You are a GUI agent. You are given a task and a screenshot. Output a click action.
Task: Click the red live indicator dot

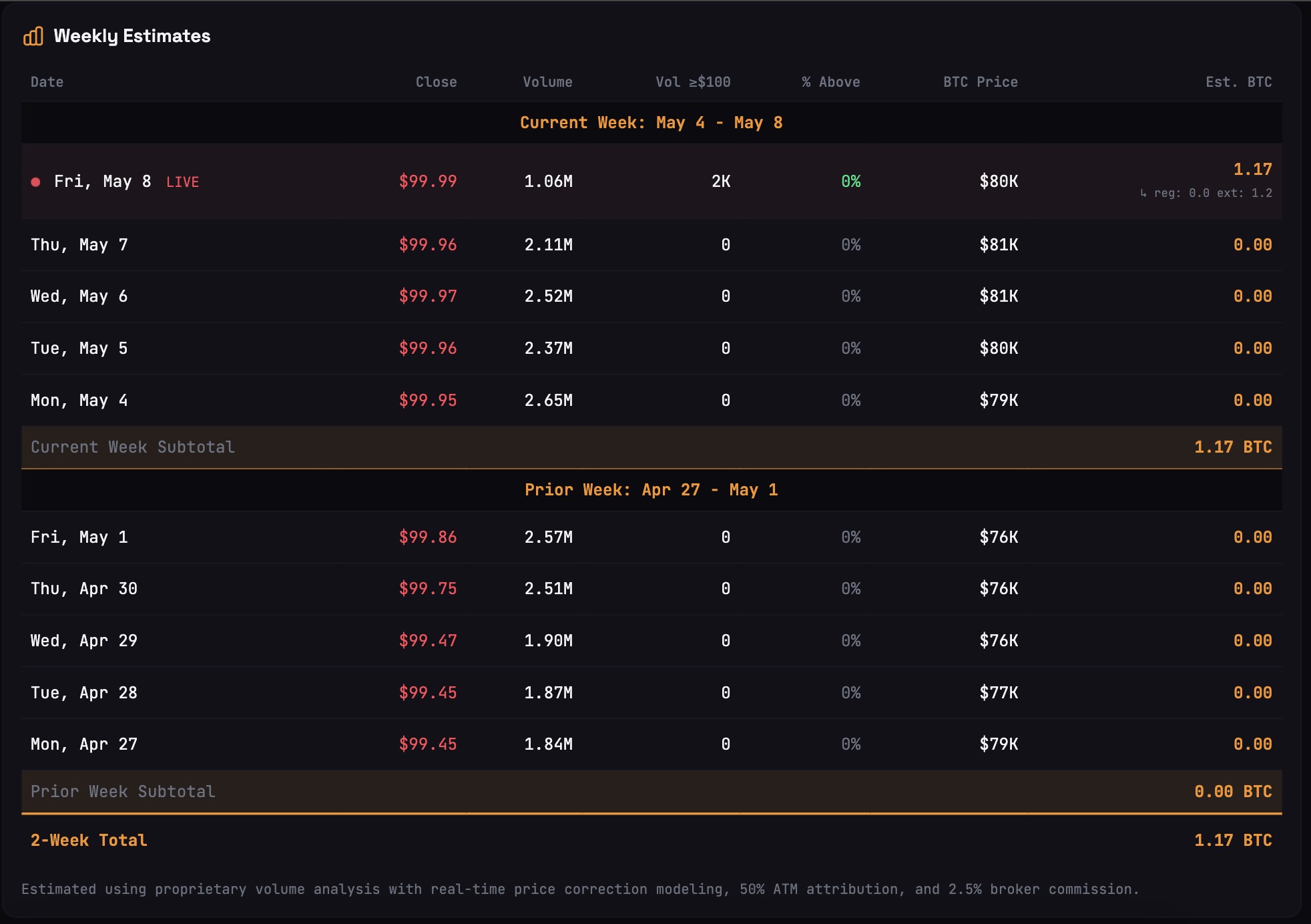(36, 182)
